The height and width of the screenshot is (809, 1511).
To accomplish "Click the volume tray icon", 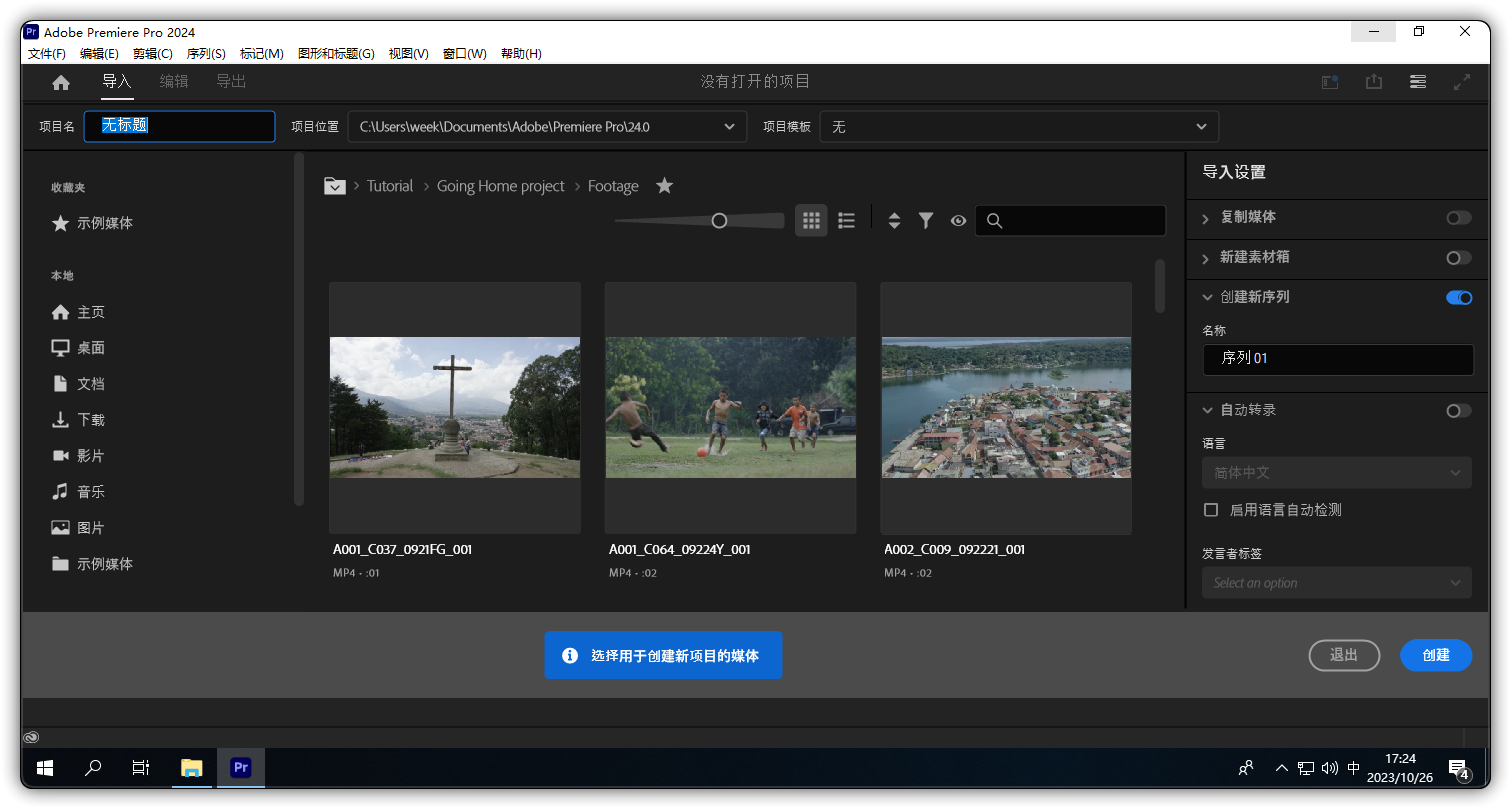I will pos(1329,768).
